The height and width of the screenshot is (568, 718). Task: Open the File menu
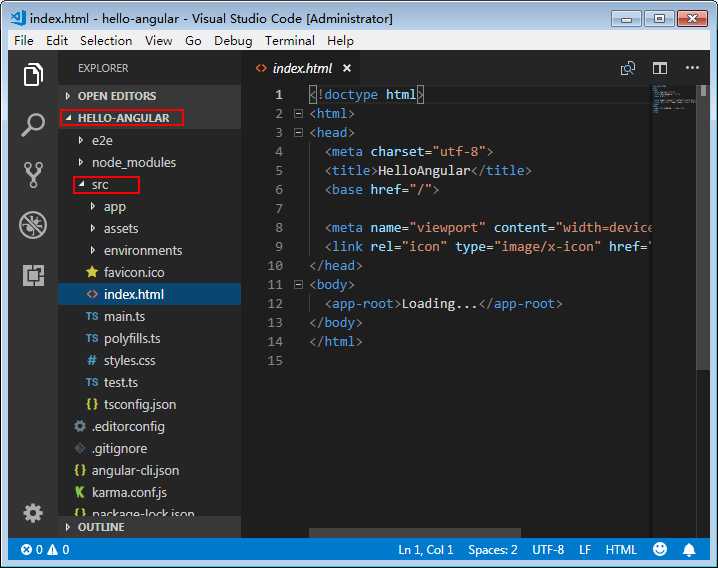(x=24, y=41)
